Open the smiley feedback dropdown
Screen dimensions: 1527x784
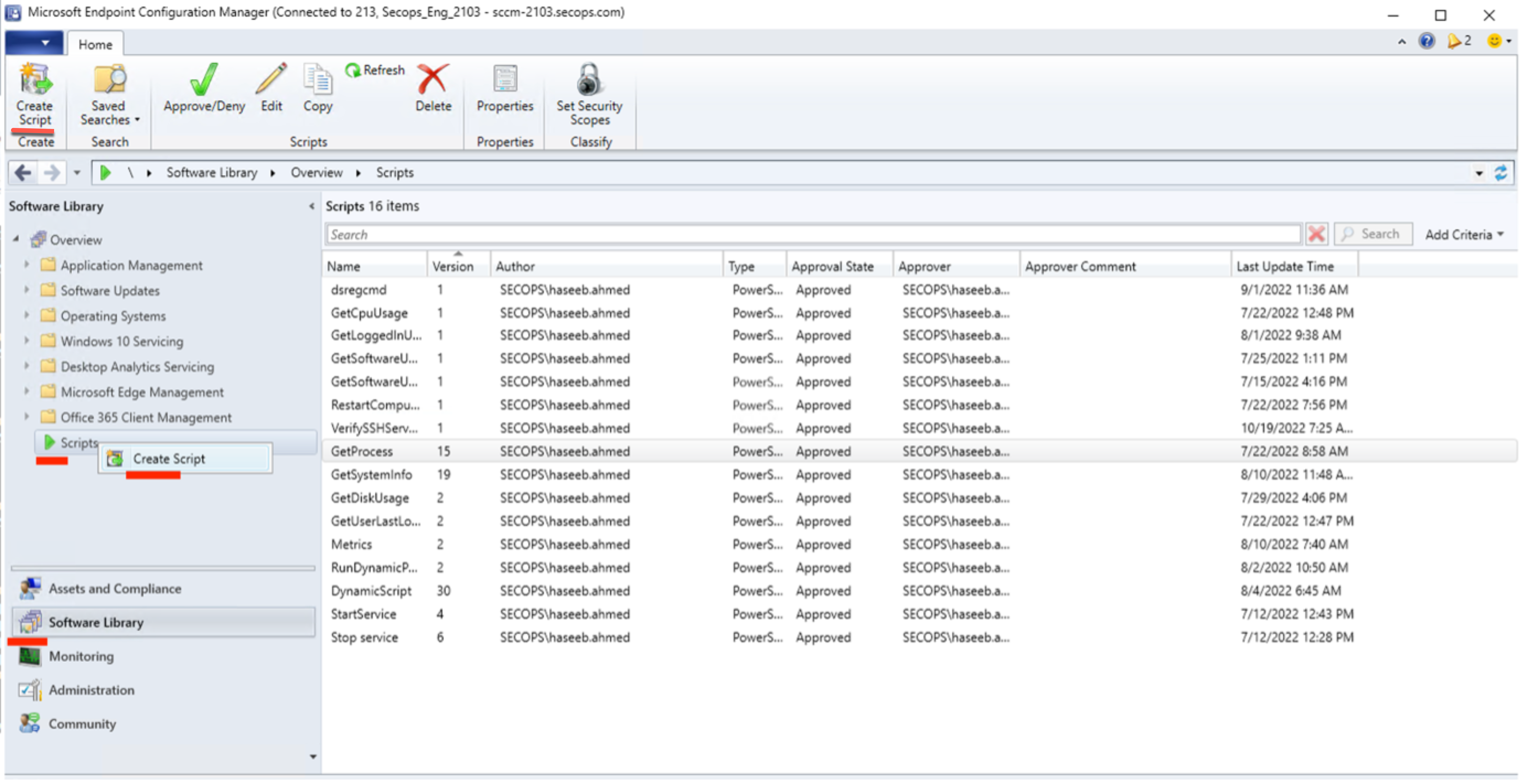click(1499, 41)
